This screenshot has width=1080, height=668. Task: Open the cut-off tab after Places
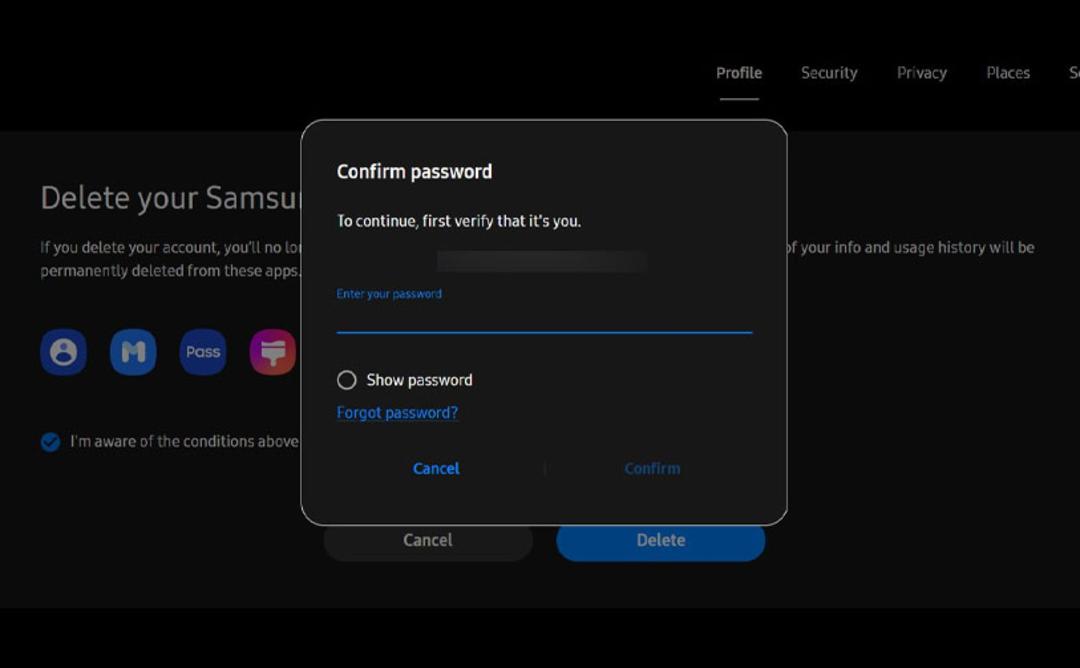click(1074, 73)
